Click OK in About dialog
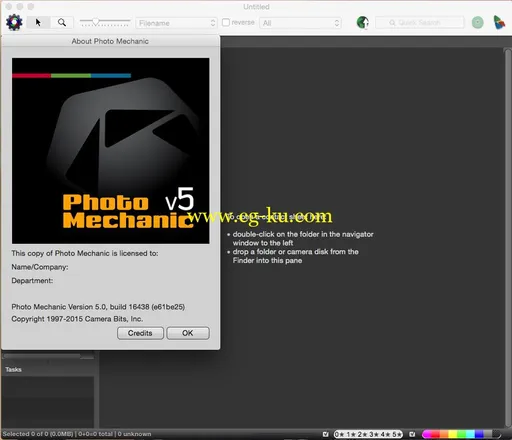The height and width of the screenshot is (440, 512). click(188, 333)
